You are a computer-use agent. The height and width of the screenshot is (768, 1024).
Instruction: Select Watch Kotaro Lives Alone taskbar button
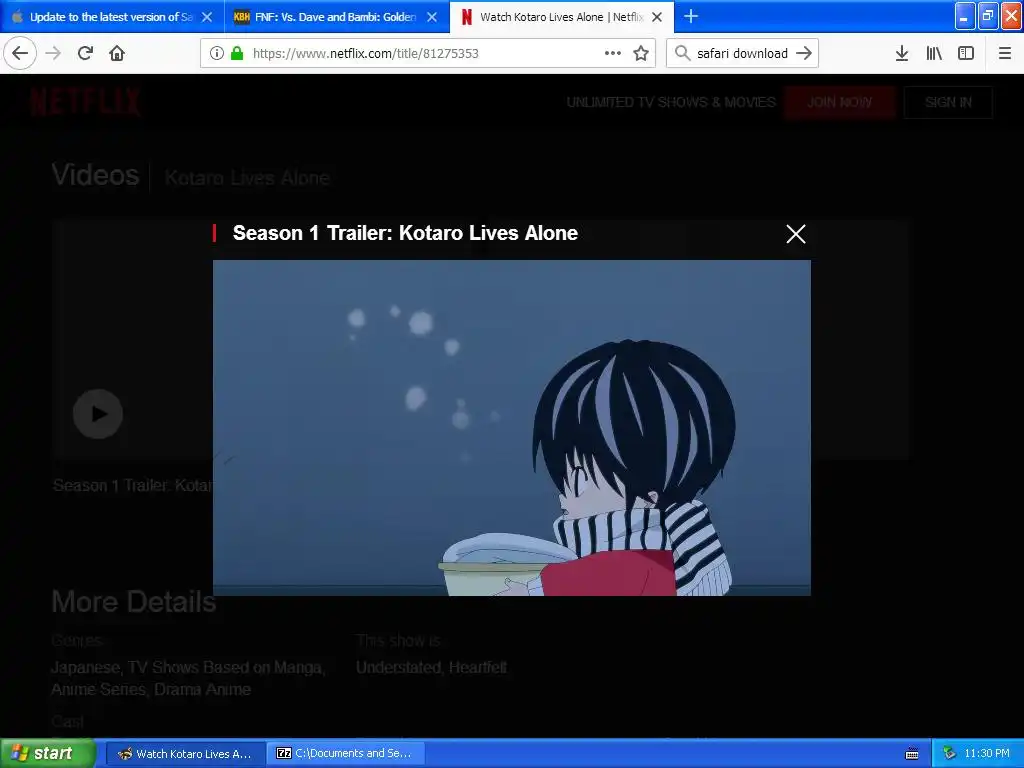click(185, 754)
